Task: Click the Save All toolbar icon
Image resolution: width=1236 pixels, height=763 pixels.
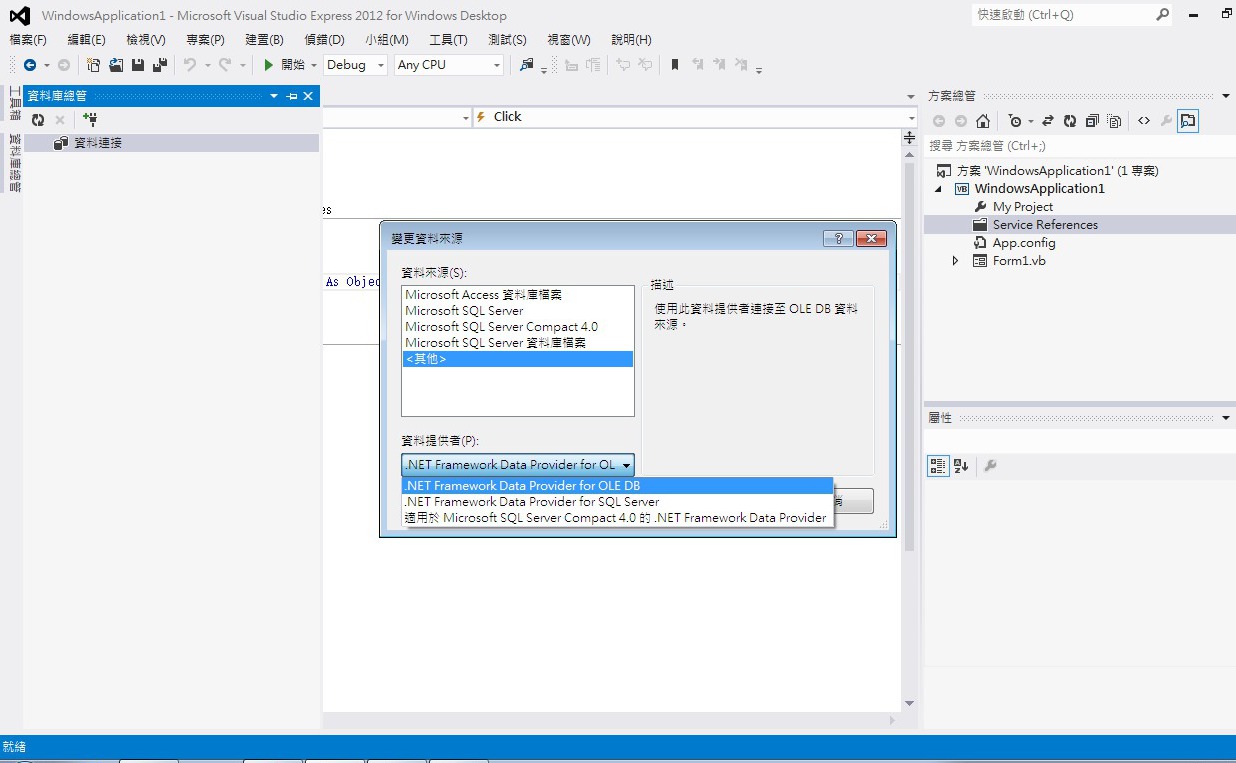Action: click(x=160, y=65)
